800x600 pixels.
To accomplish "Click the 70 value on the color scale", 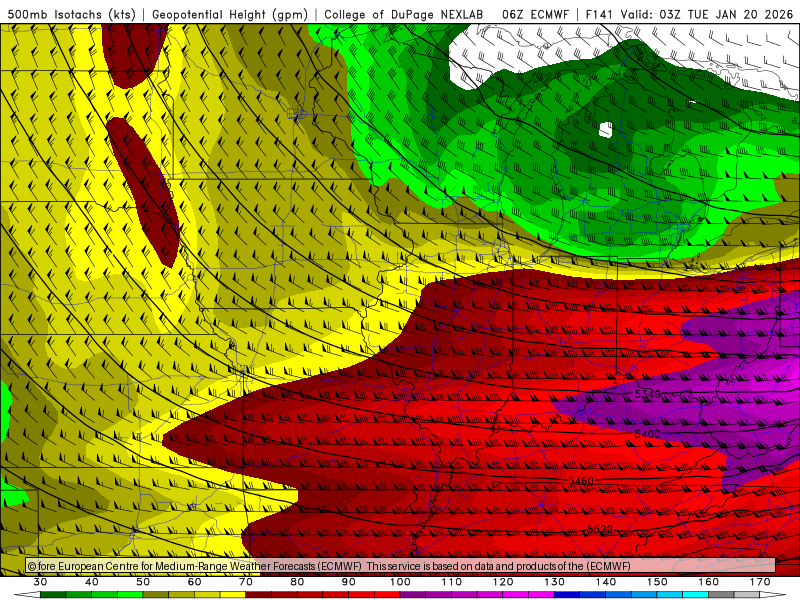I will [x=246, y=582].
